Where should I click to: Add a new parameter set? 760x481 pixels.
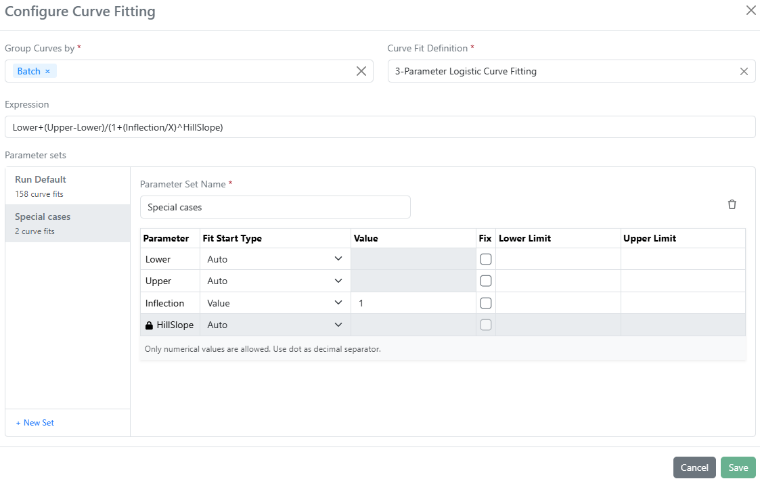[x=35, y=423]
